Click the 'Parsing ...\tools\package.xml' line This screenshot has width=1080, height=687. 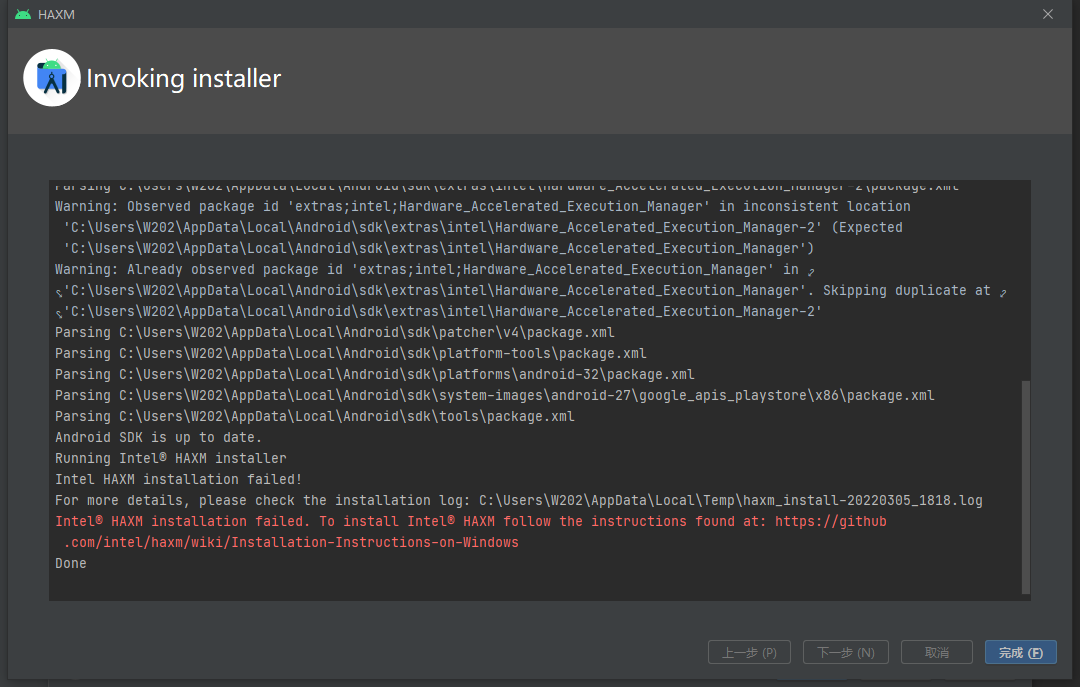click(315, 416)
